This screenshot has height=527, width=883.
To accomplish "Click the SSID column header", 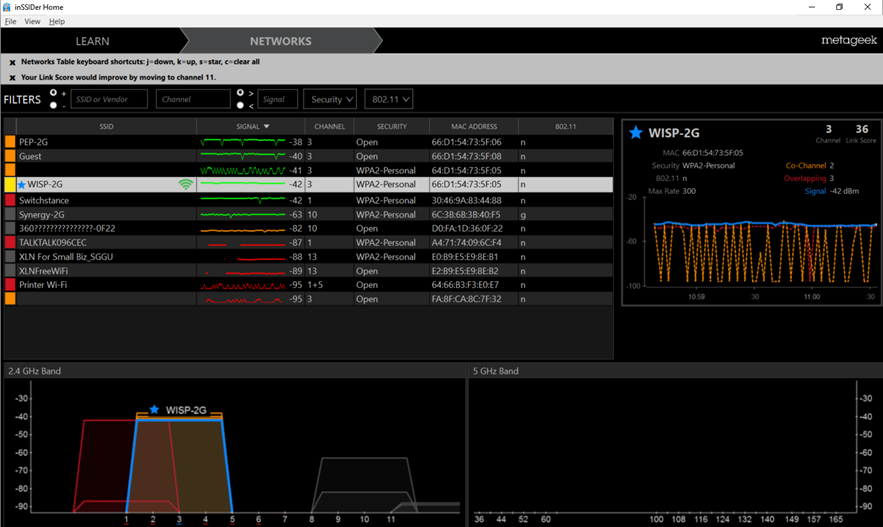I will [x=106, y=127].
